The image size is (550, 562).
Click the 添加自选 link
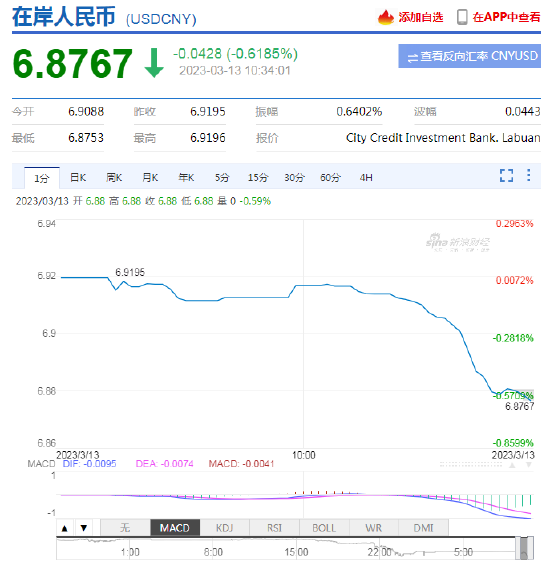pos(421,17)
